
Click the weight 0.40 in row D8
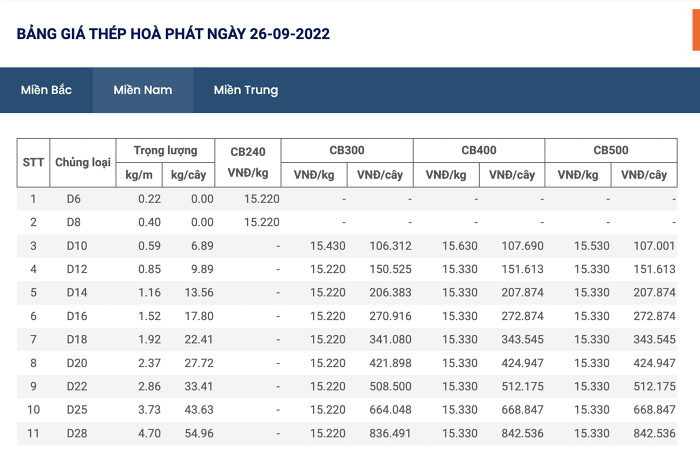coord(150,222)
